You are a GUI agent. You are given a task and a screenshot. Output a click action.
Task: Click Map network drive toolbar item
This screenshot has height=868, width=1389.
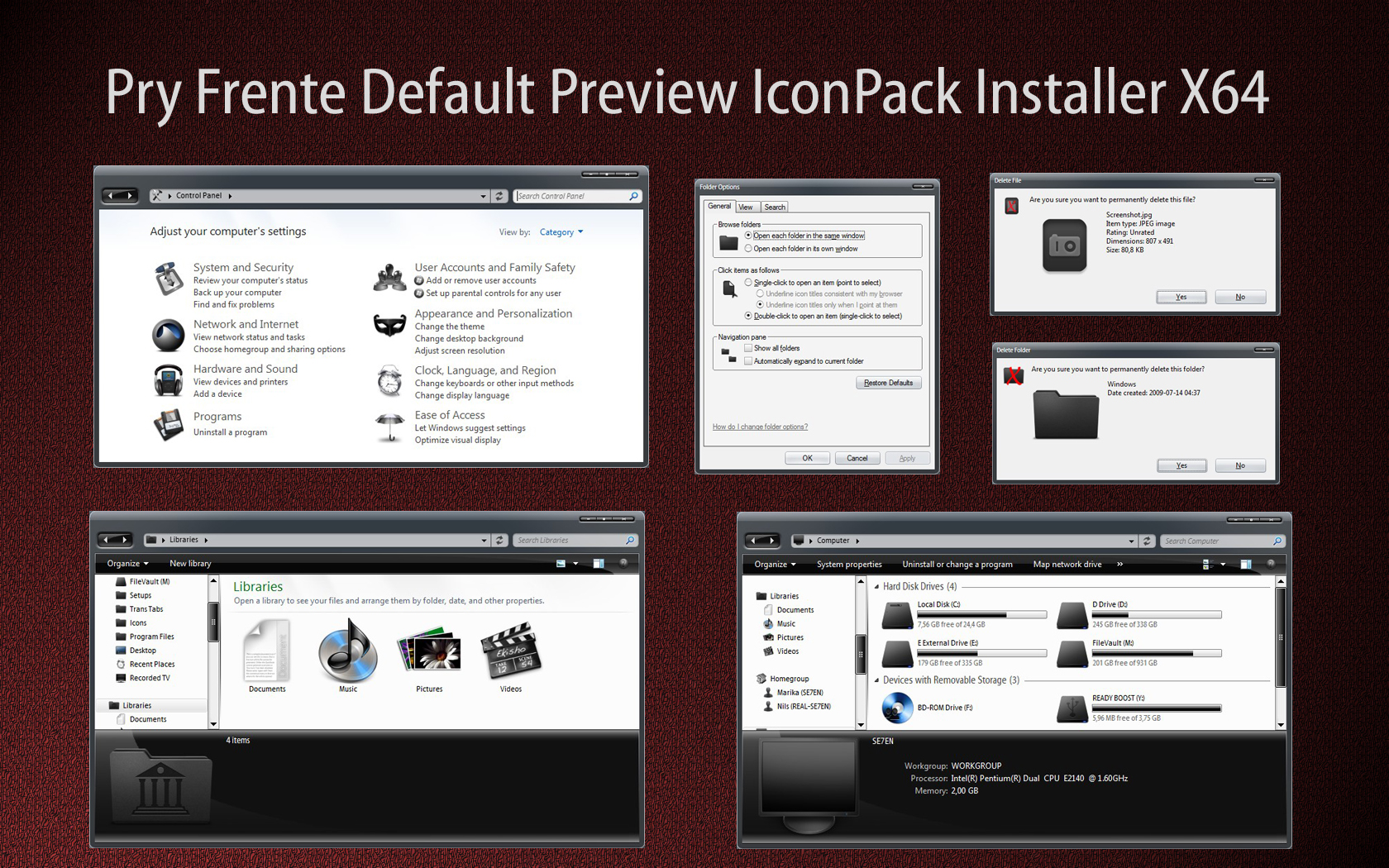pyautogui.click(x=1067, y=564)
